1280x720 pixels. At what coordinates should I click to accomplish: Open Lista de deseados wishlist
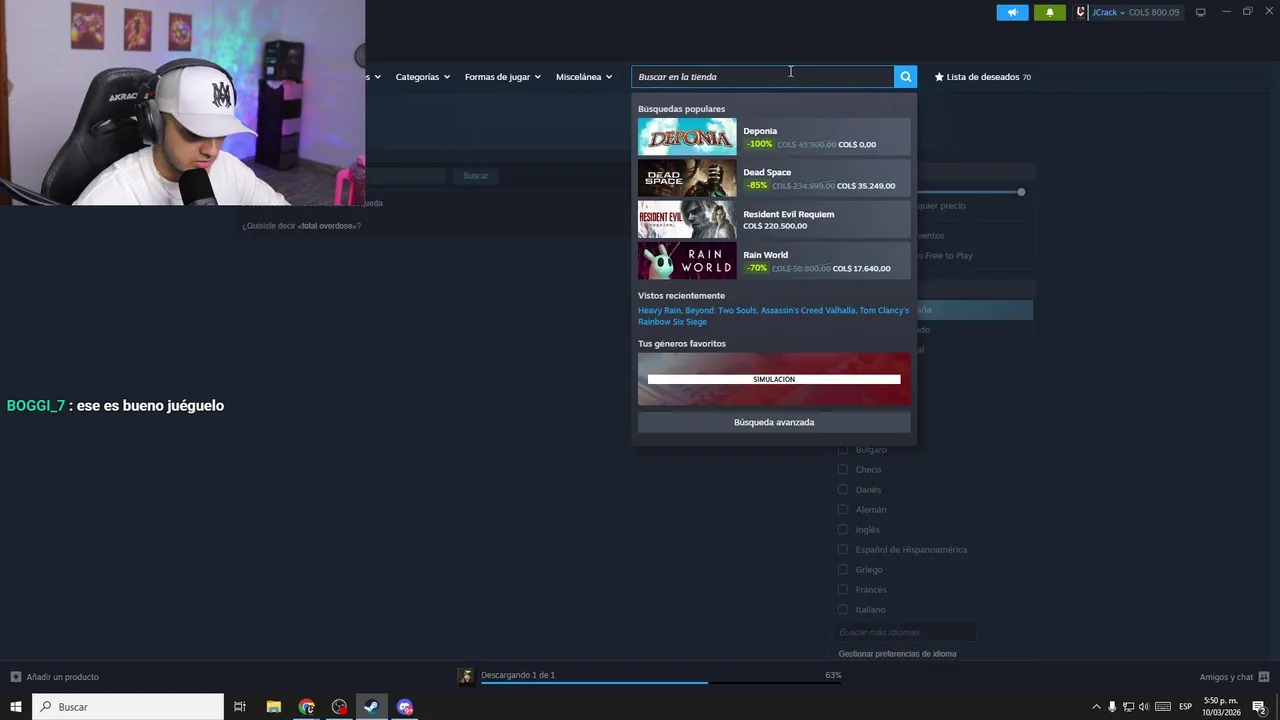982,77
